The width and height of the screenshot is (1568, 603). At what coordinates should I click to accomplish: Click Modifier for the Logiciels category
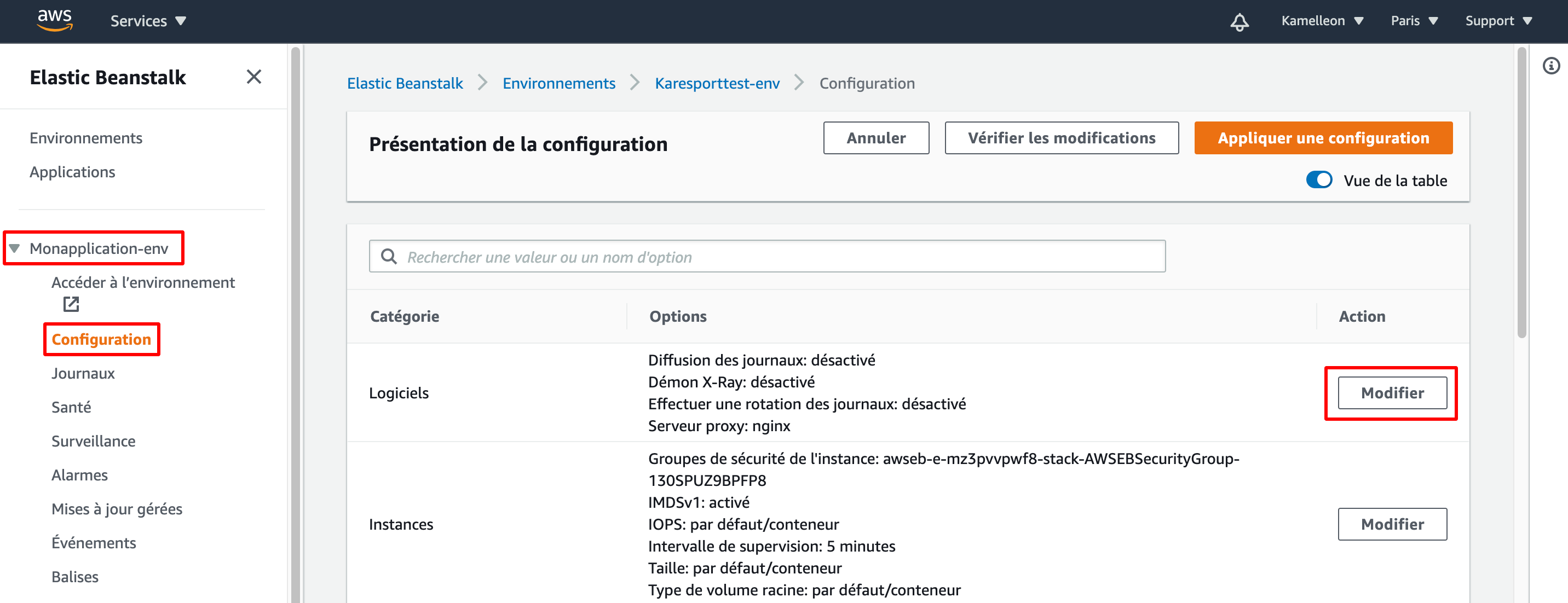(1392, 393)
